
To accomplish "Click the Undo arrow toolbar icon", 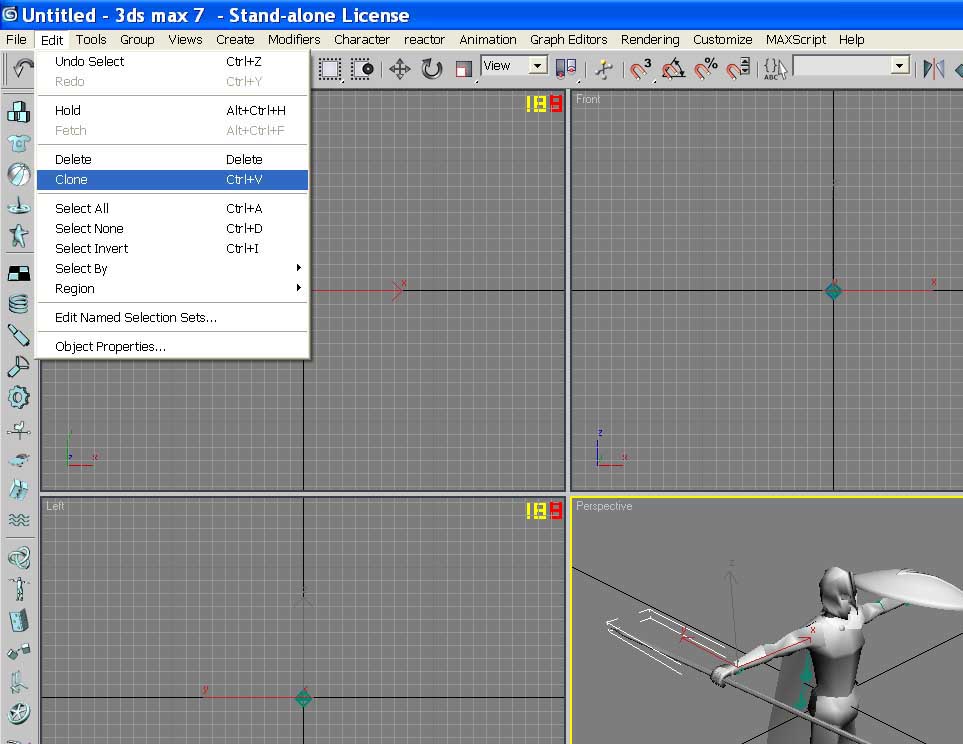I will click(22, 68).
